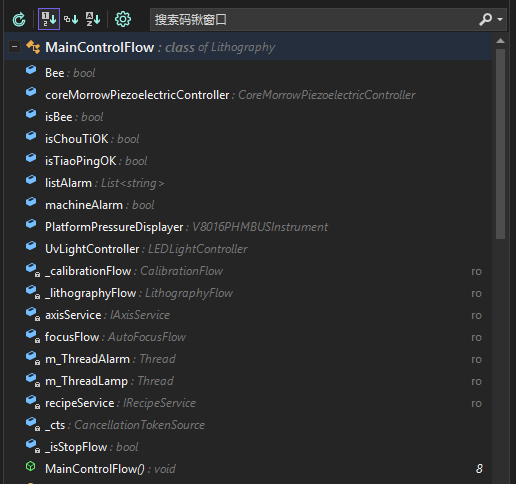Click the magnifier search icon
This screenshot has height=484, width=516.
click(x=486, y=19)
